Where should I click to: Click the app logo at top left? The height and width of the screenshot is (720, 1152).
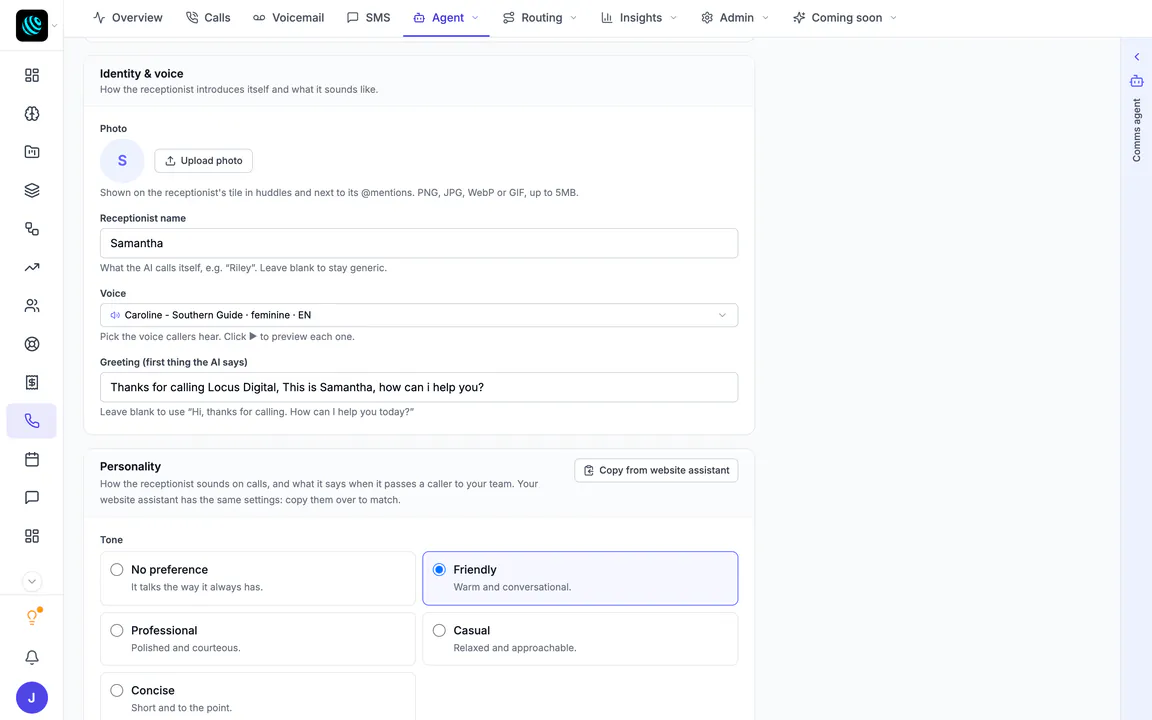32,26
